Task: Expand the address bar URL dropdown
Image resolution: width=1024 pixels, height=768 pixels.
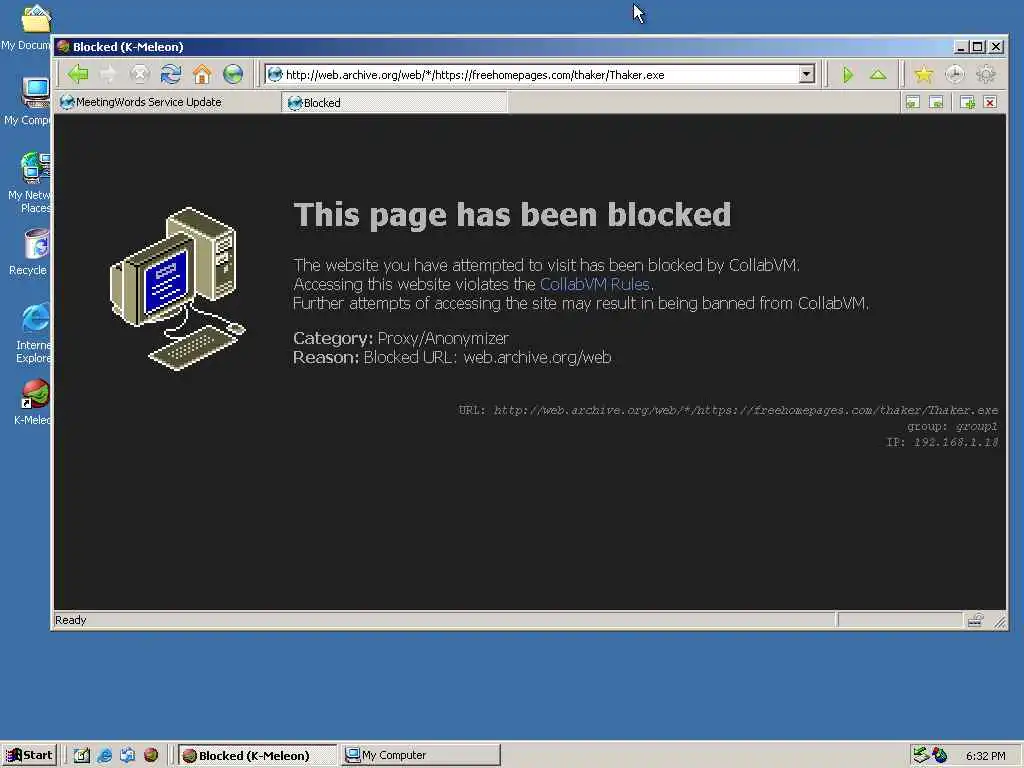Action: coord(807,74)
